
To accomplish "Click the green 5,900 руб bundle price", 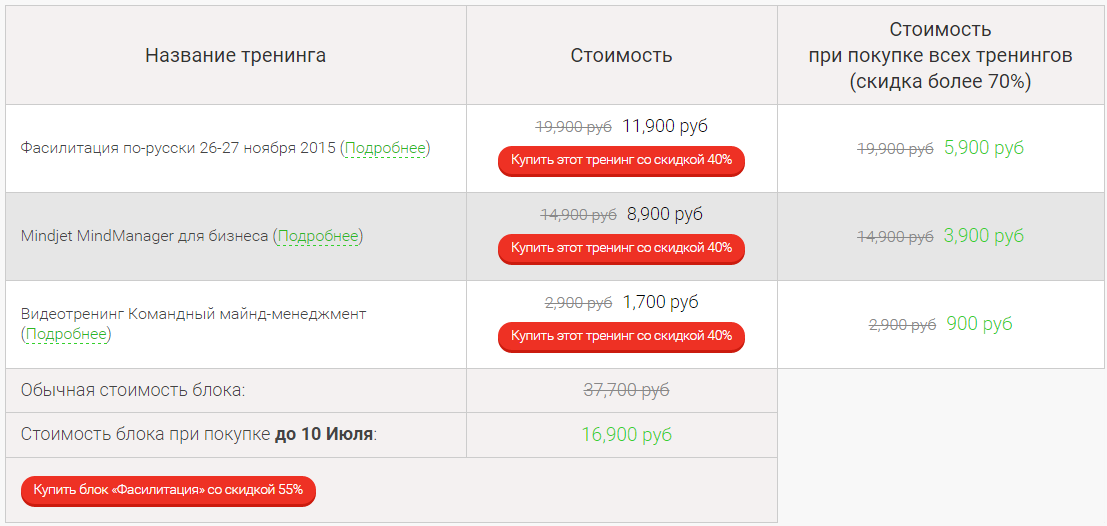I will (984, 148).
